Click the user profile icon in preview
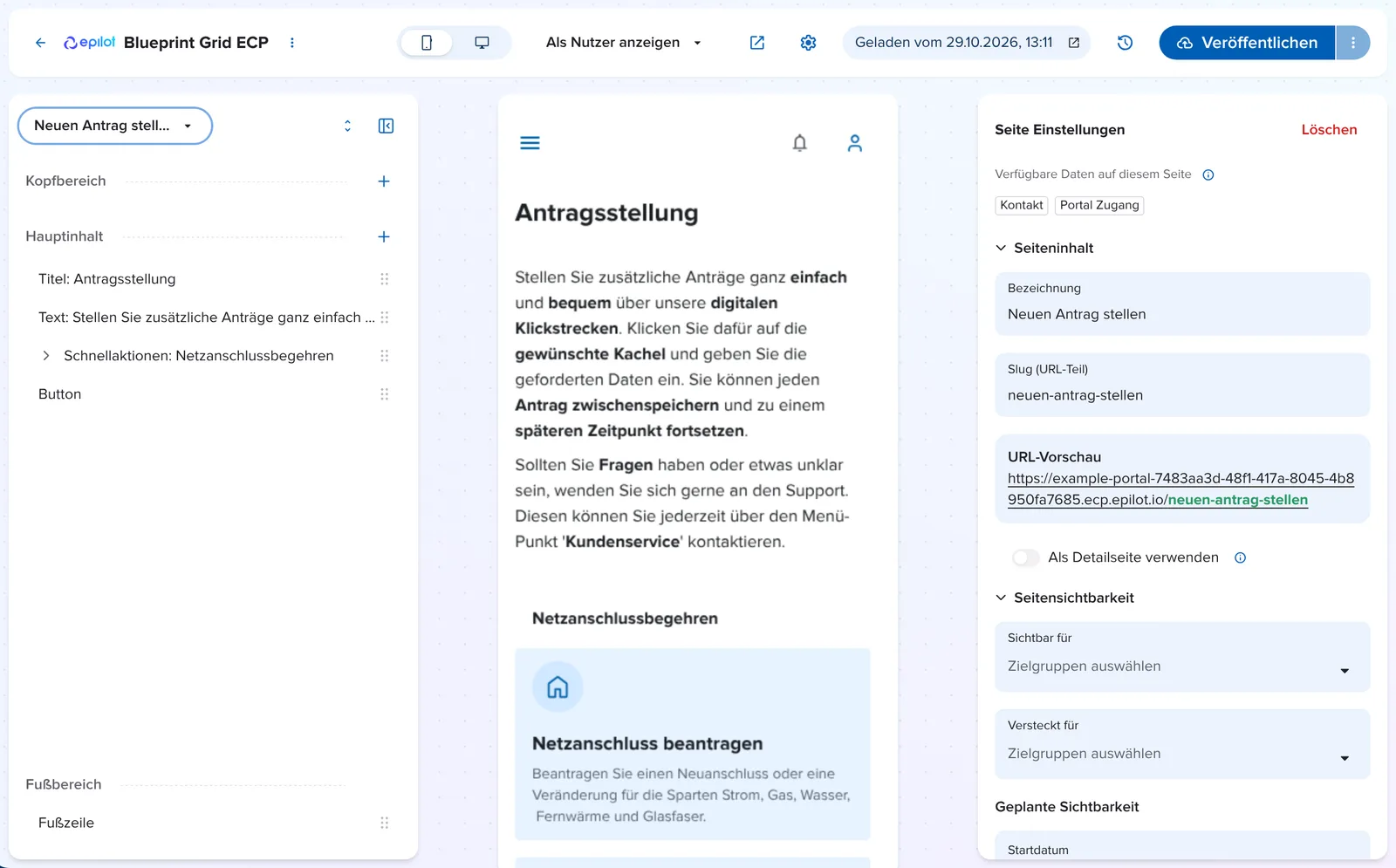 [855, 143]
